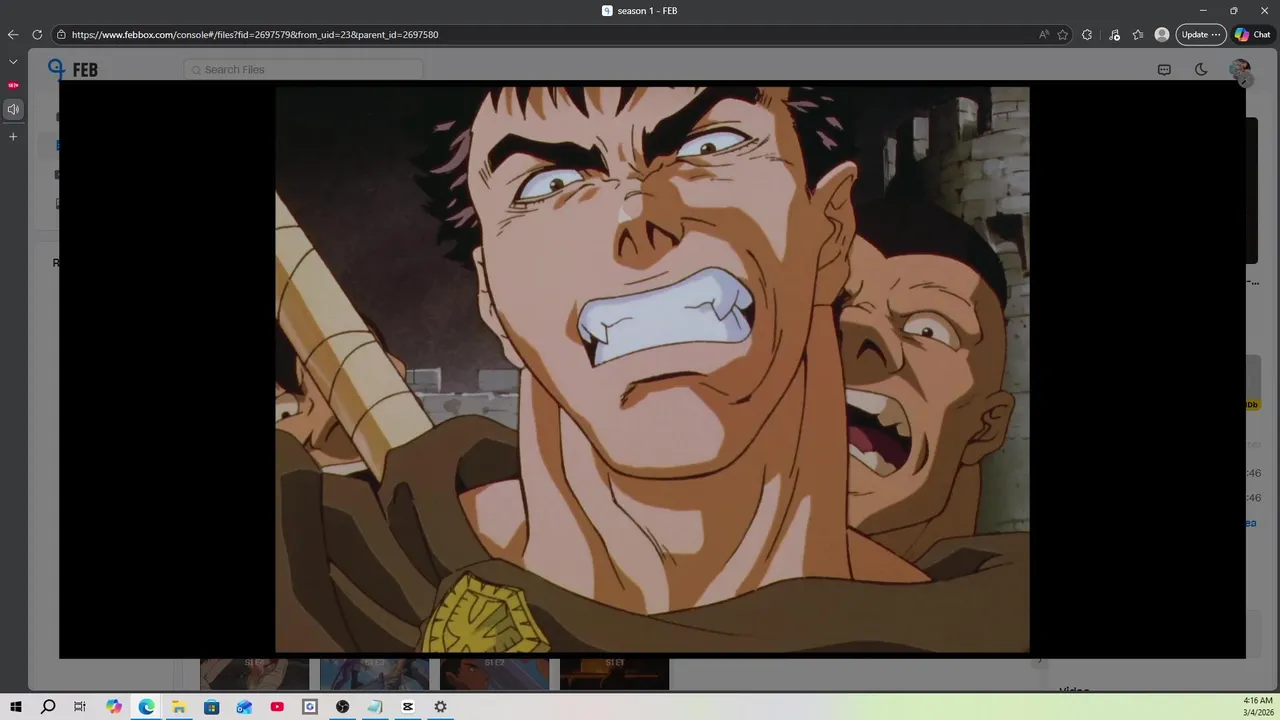This screenshot has width=1280, height=720.
Task: Open the Copilot Chat button
Action: click(x=1254, y=34)
